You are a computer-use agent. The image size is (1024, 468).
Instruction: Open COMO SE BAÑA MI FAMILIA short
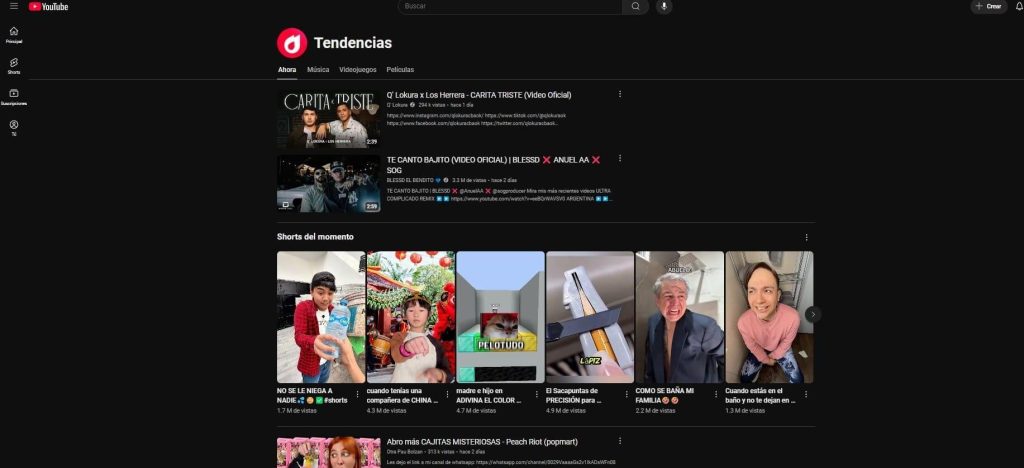tap(679, 317)
